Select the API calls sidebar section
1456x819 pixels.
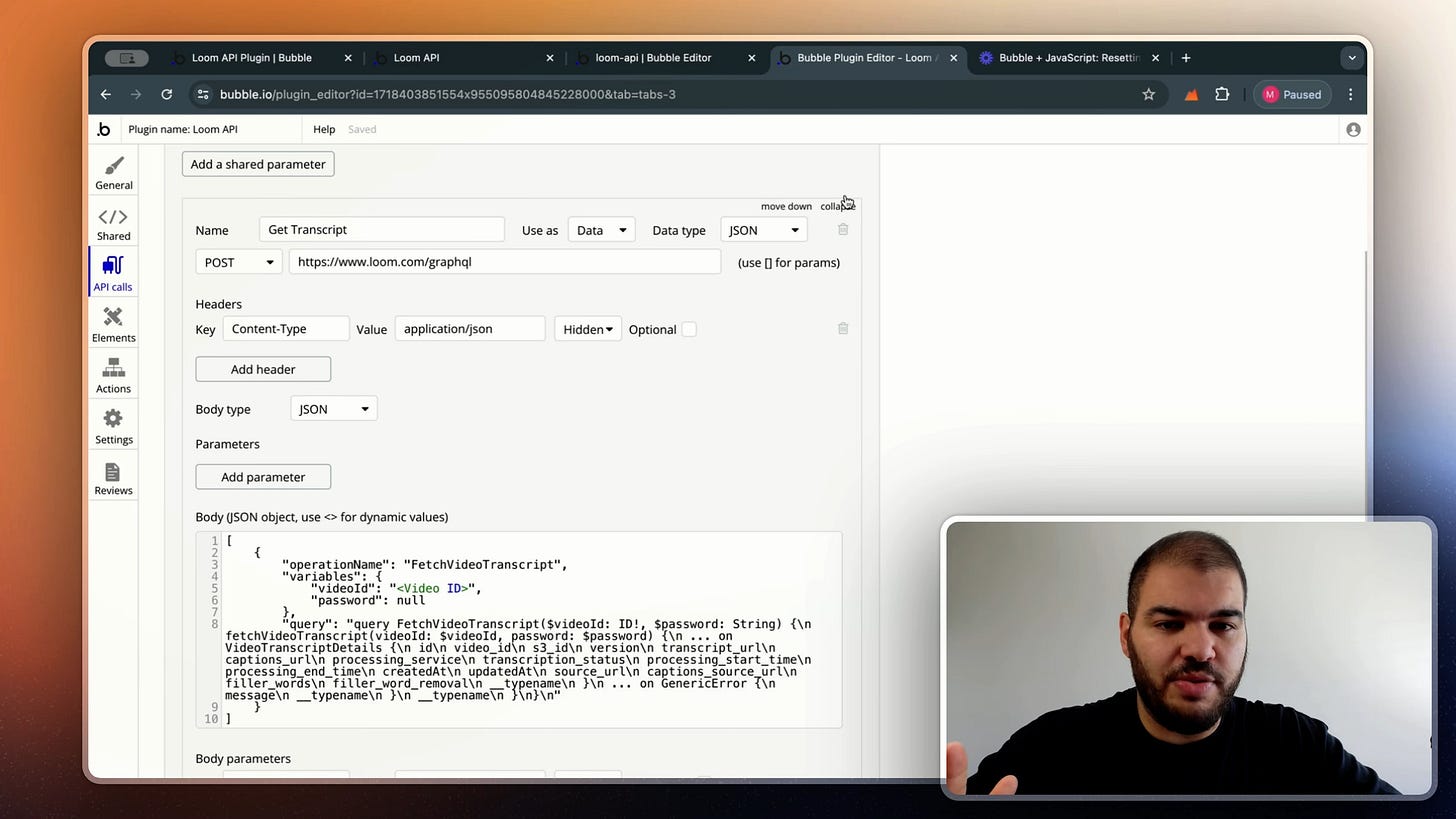click(x=113, y=274)
